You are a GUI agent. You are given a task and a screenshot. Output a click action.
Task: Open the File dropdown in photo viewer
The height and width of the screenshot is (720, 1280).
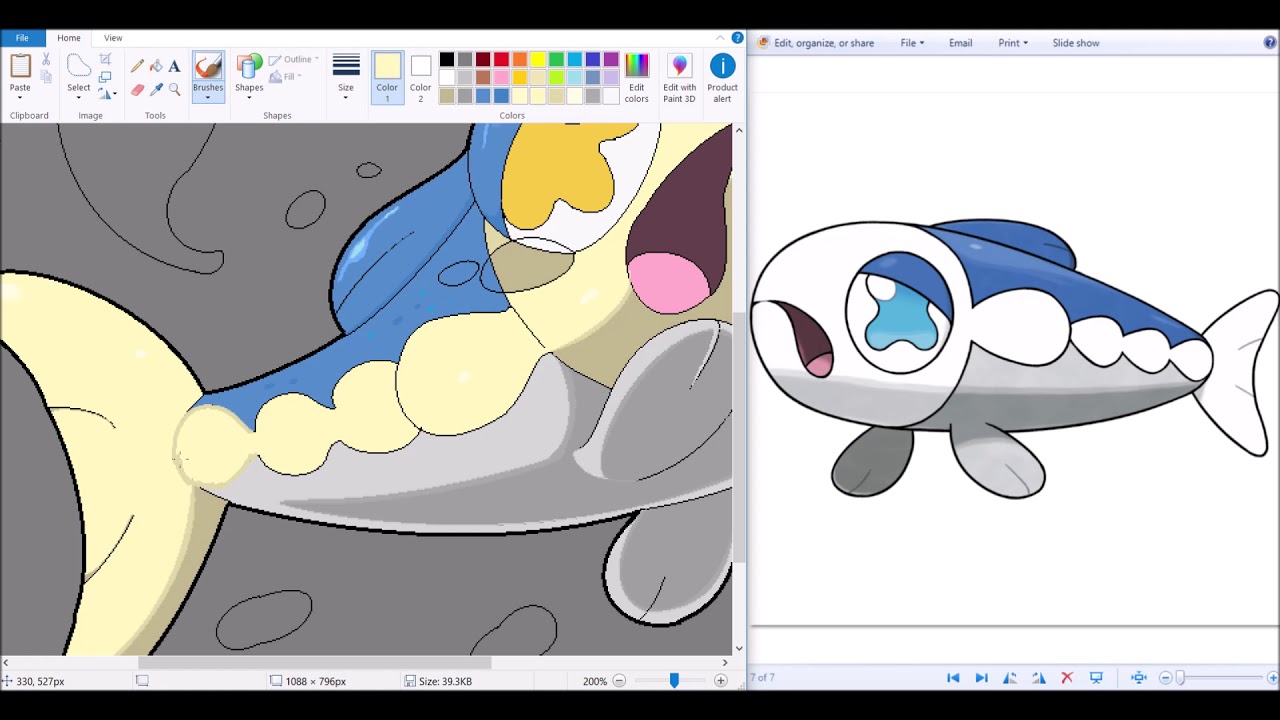tap(912, 43)
